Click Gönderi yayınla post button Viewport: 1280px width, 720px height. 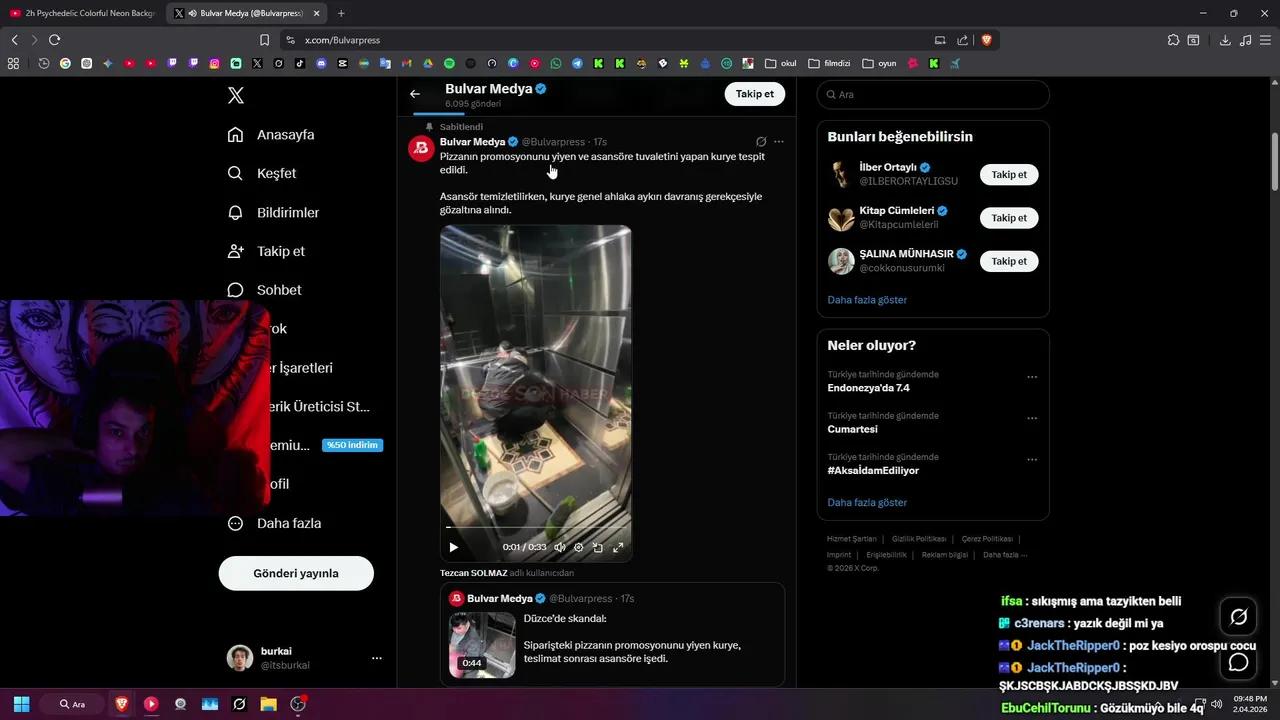tap(296, 573)
